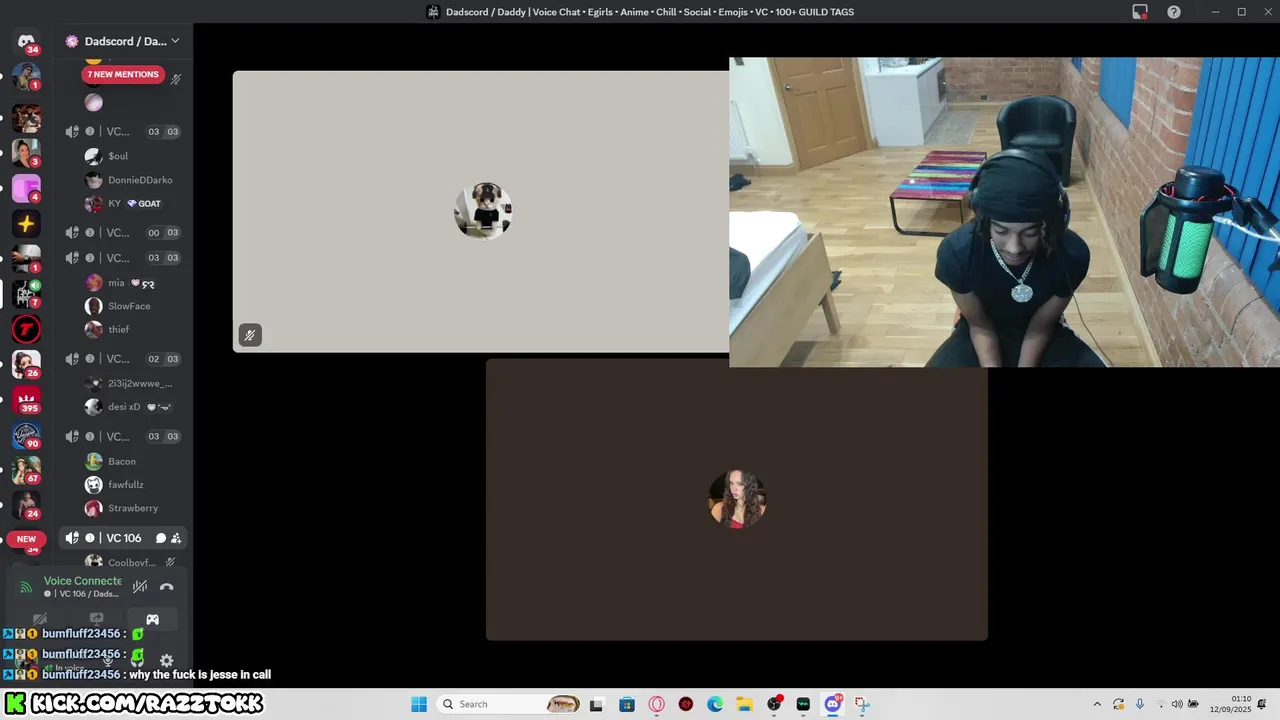Open Snipping Tool on taskbar

862,704
